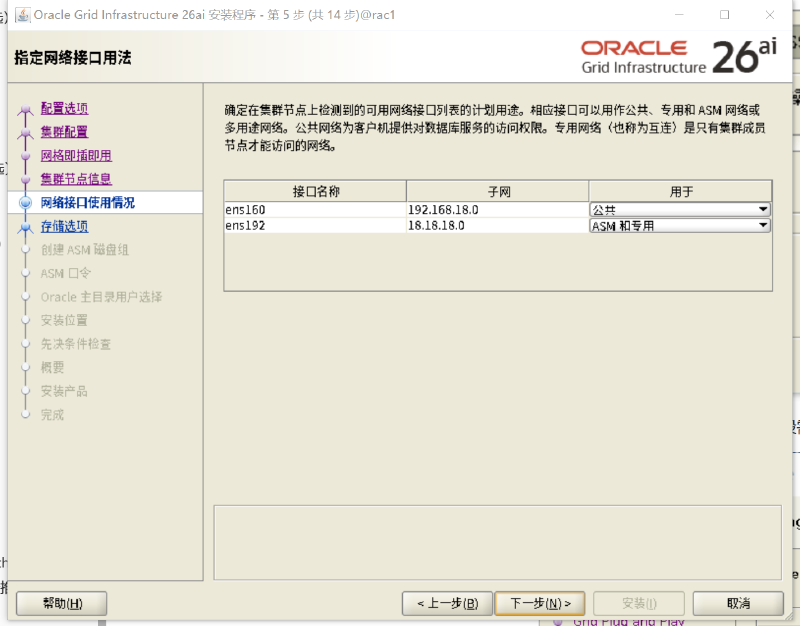This screenshot has width=800, height=626.
Task: Open the 网格即插即用 step link
Action: point(76,156)
